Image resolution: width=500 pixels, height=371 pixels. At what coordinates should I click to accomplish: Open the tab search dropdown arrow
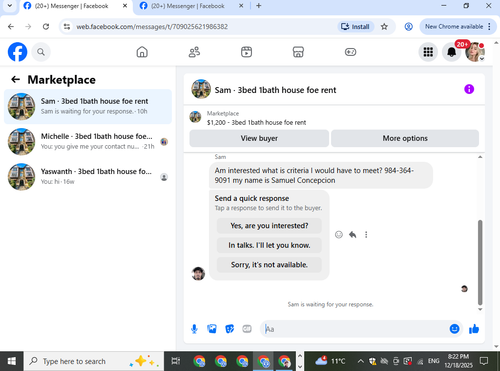pos(10,6)
